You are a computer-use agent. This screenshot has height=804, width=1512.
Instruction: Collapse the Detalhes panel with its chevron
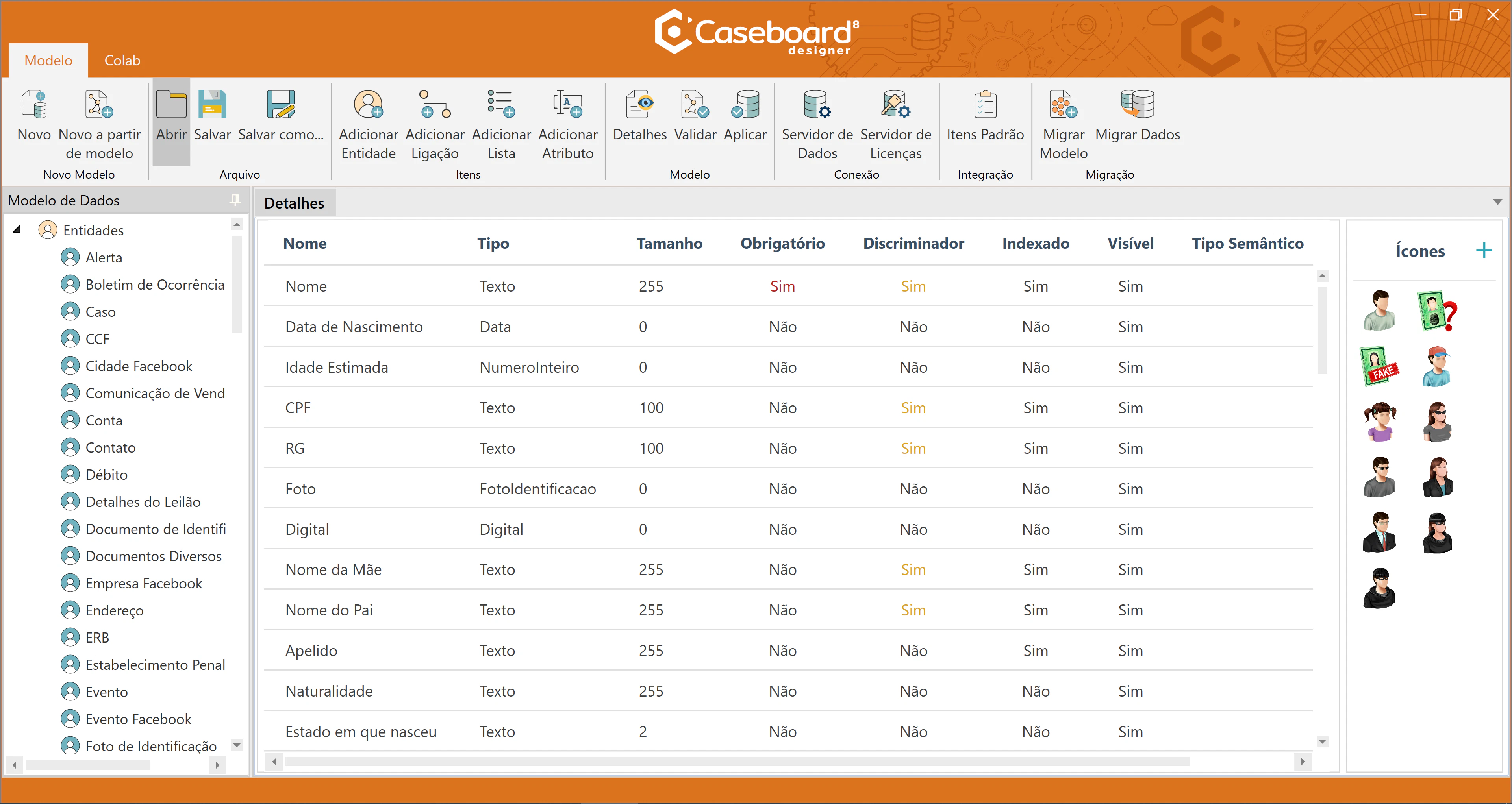1498,202
